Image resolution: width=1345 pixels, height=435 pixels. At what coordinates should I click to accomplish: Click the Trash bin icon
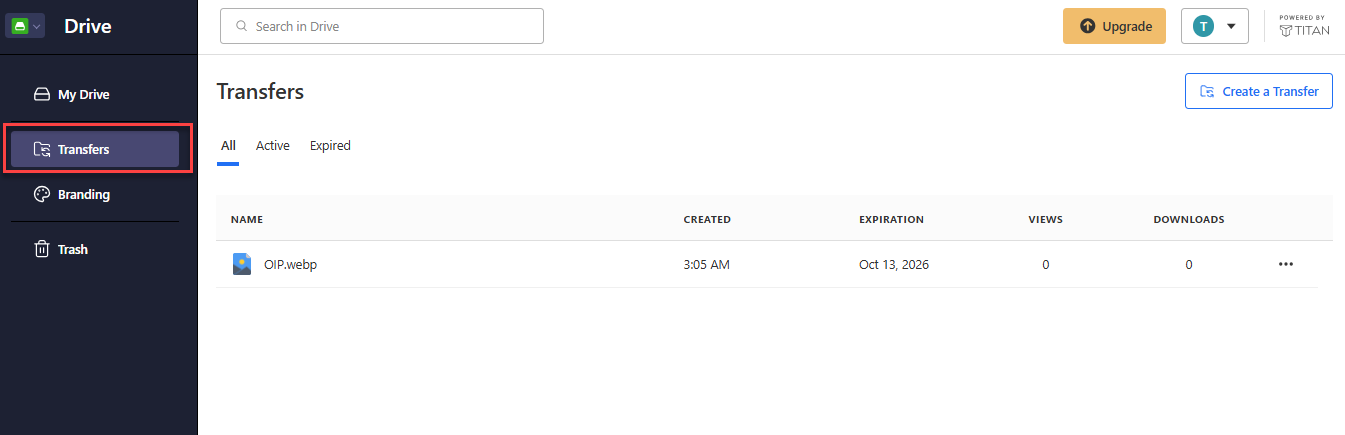click(42, 249)
